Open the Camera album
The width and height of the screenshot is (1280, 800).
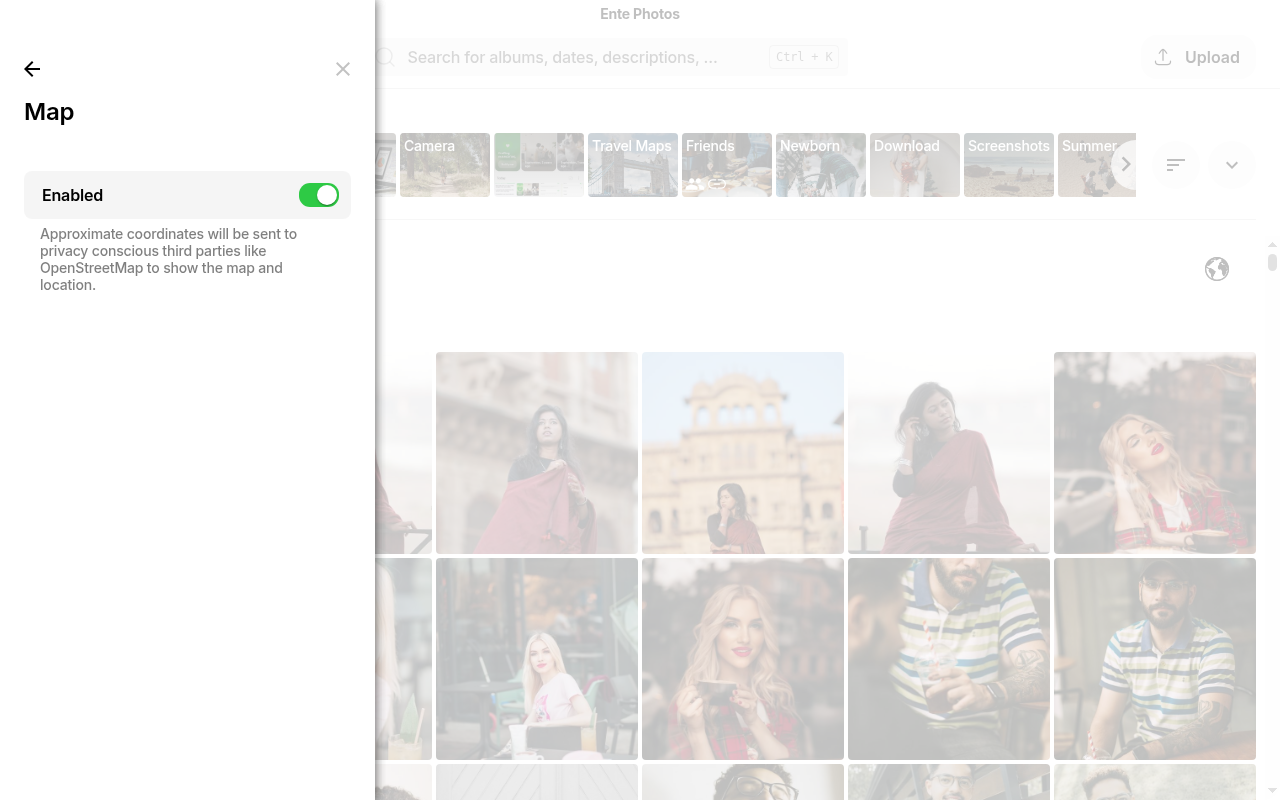(x=445, y=165)
